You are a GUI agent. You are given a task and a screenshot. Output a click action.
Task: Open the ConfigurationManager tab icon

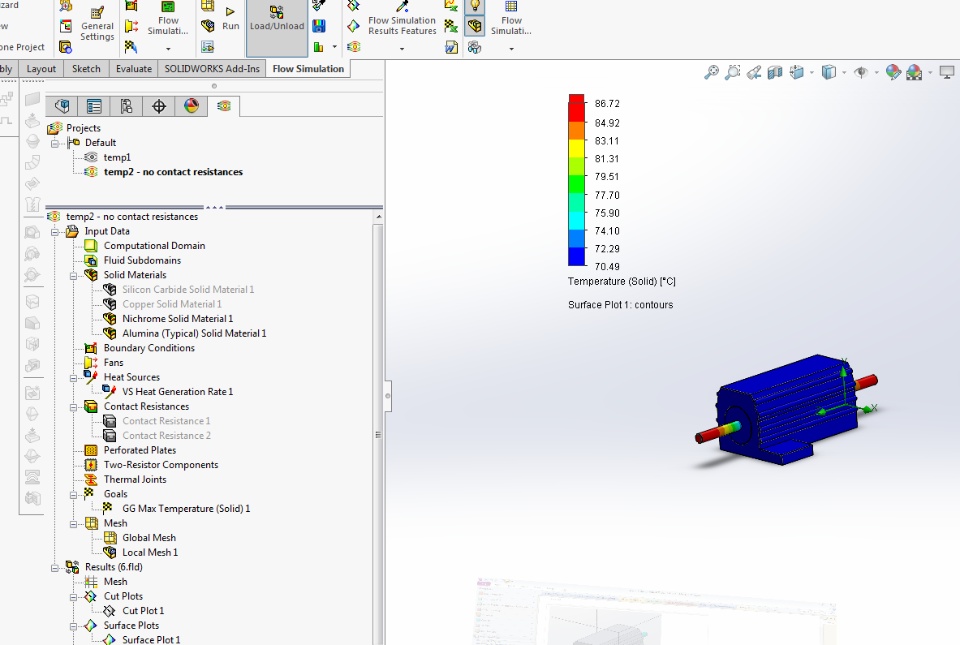(126, 106)
